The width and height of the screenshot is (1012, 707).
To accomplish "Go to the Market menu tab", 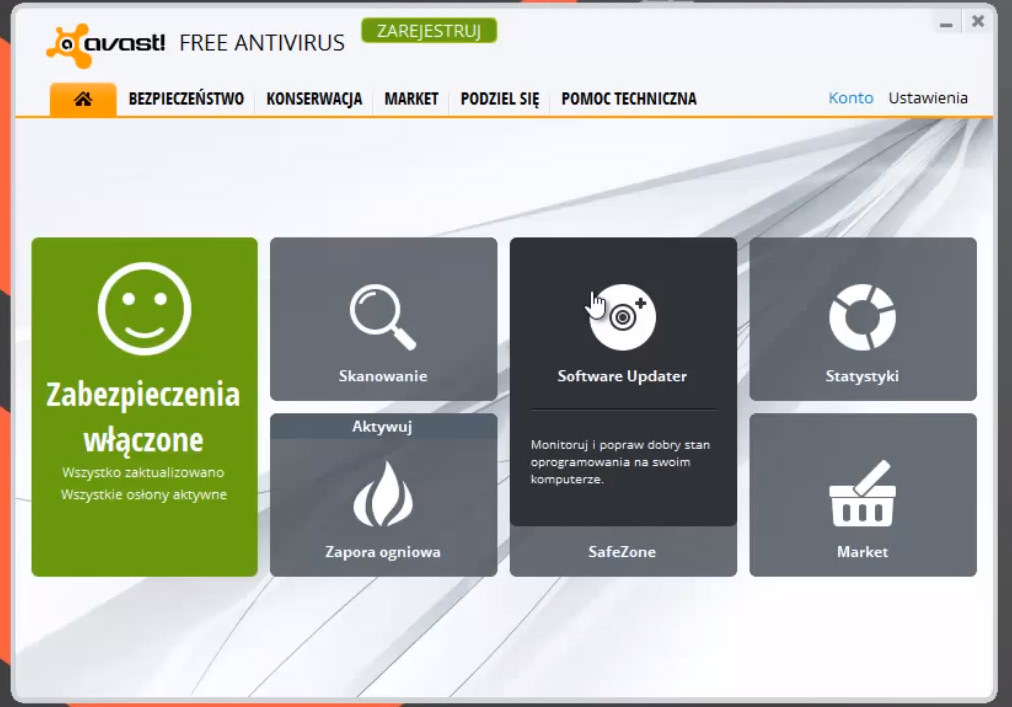I will click(x=411, y=99).
